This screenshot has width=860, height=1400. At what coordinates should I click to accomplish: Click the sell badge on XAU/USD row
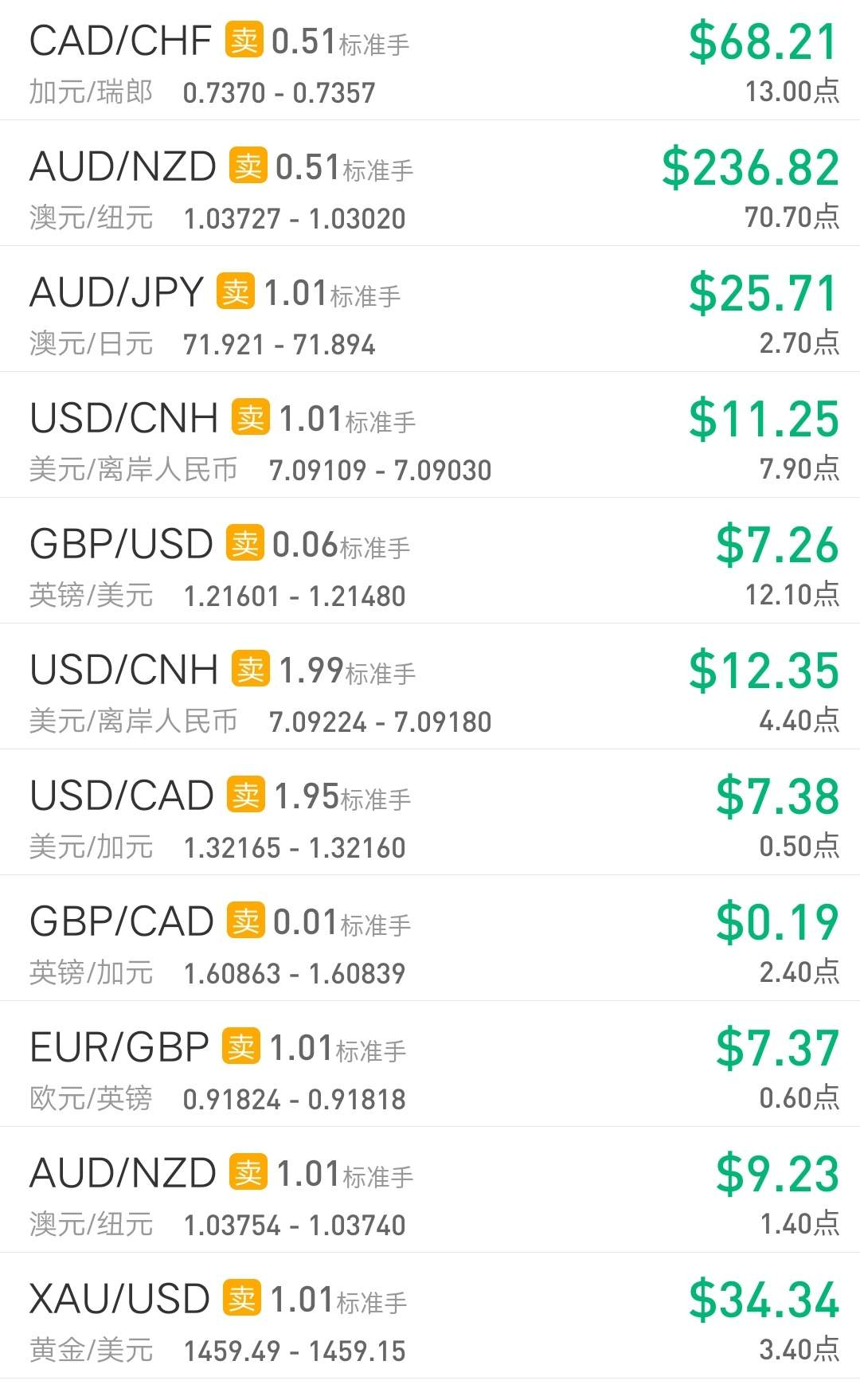coord(242,1298)
